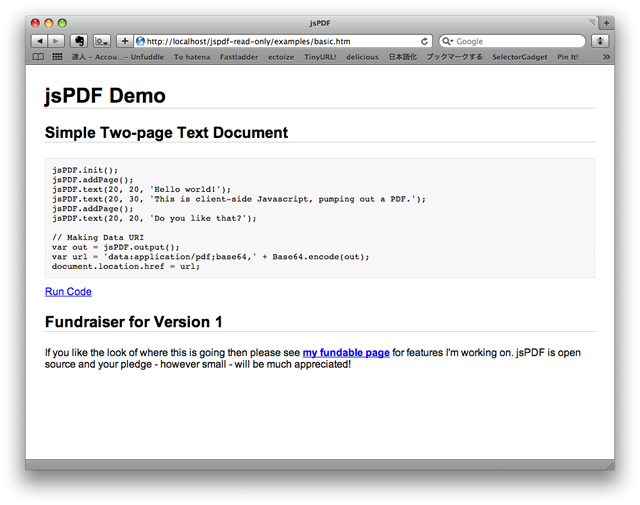Click the Base64.encode(out) code line

point(210,257)
